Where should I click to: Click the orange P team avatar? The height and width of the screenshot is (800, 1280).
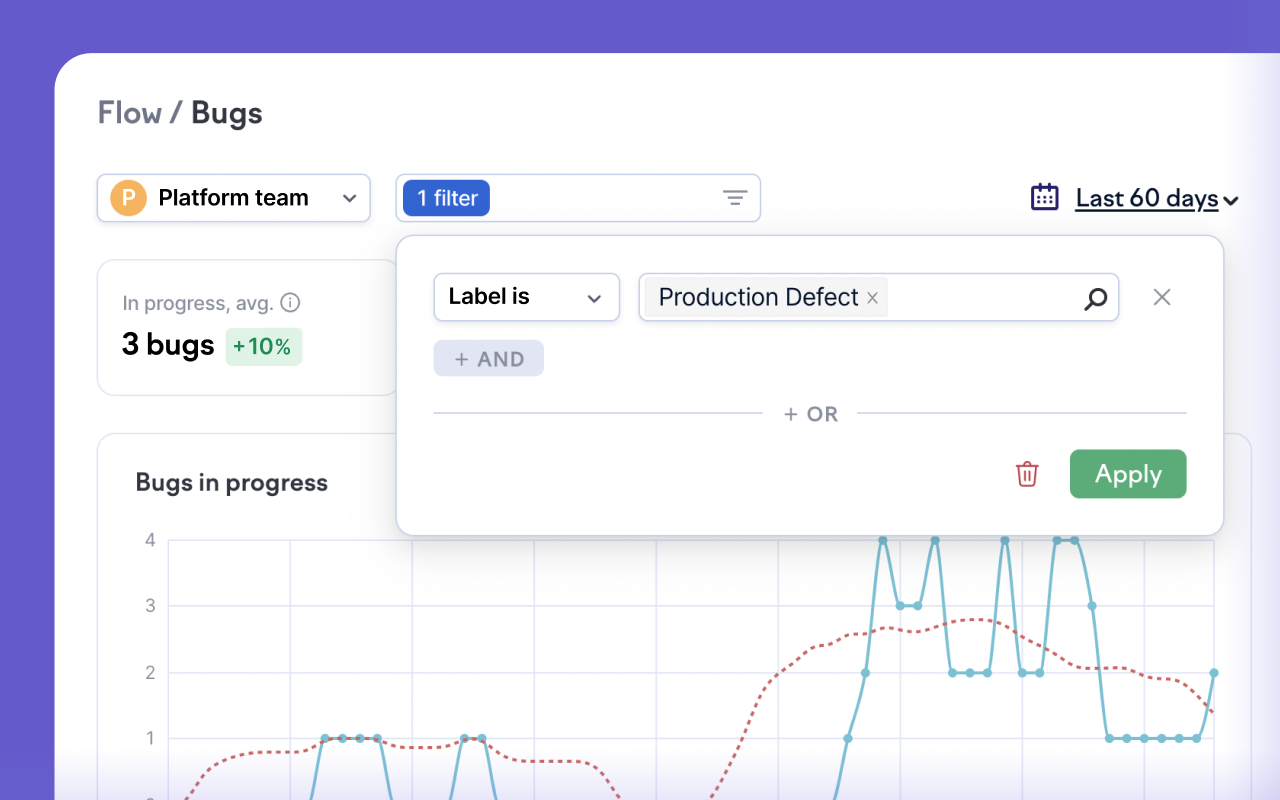tap(128, 198)
